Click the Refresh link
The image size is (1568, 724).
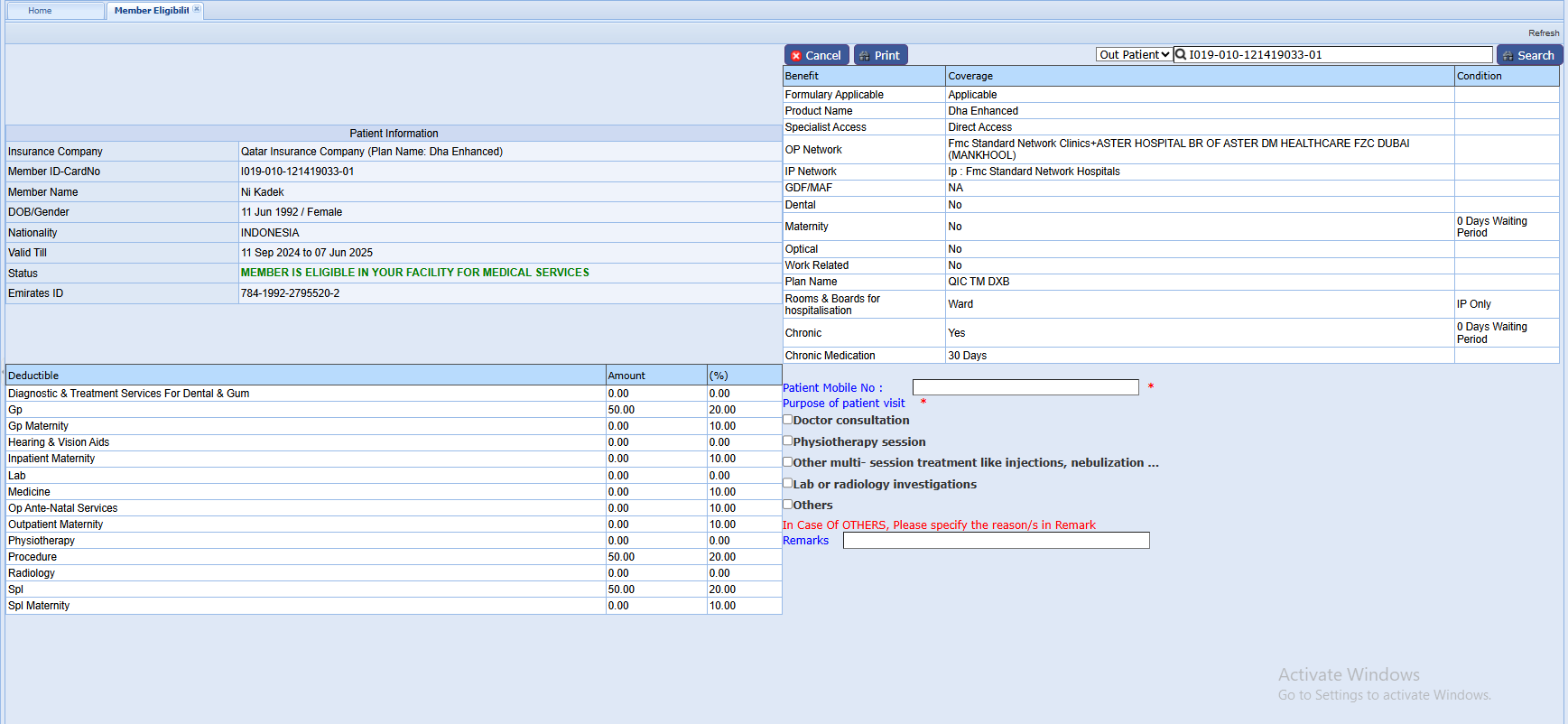tap(1543, 33)
